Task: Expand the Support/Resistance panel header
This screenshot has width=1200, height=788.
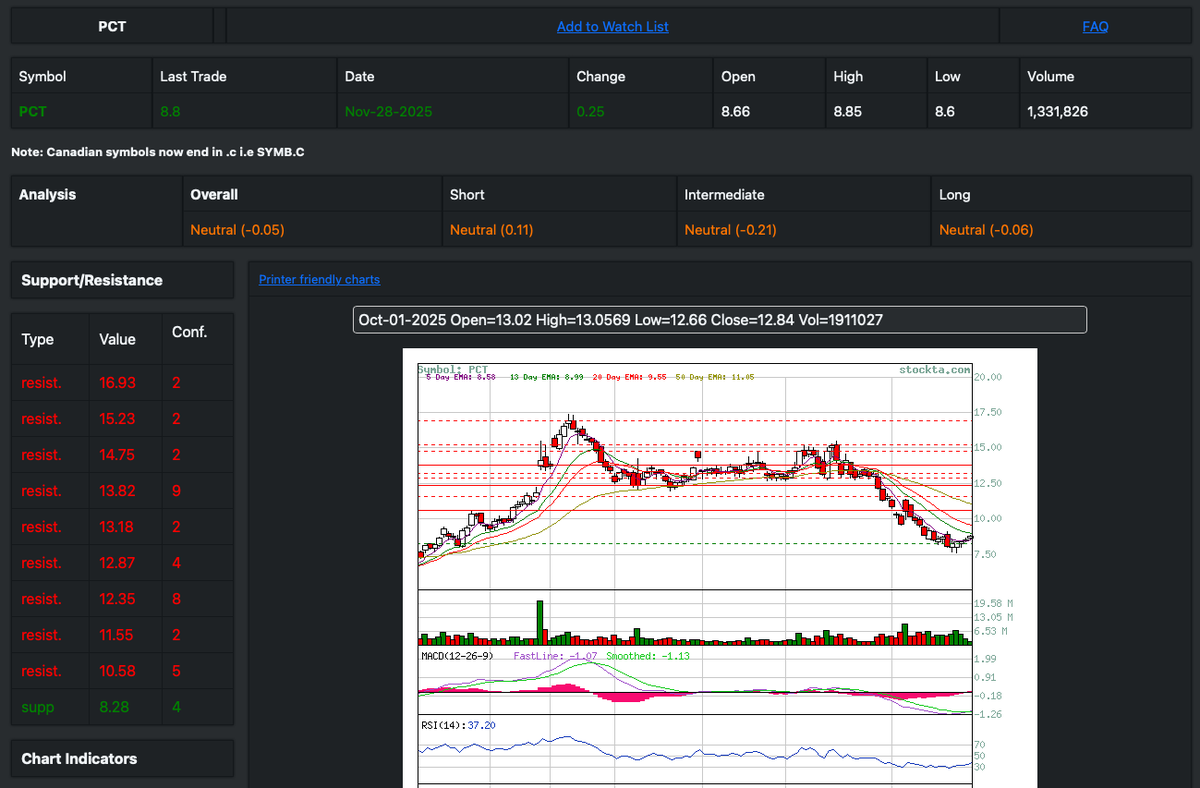Action: click(x=91, y=280)
